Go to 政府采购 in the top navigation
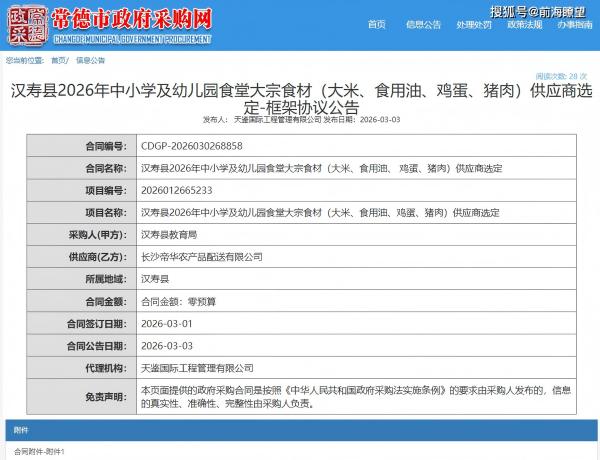 click(475, 24)
